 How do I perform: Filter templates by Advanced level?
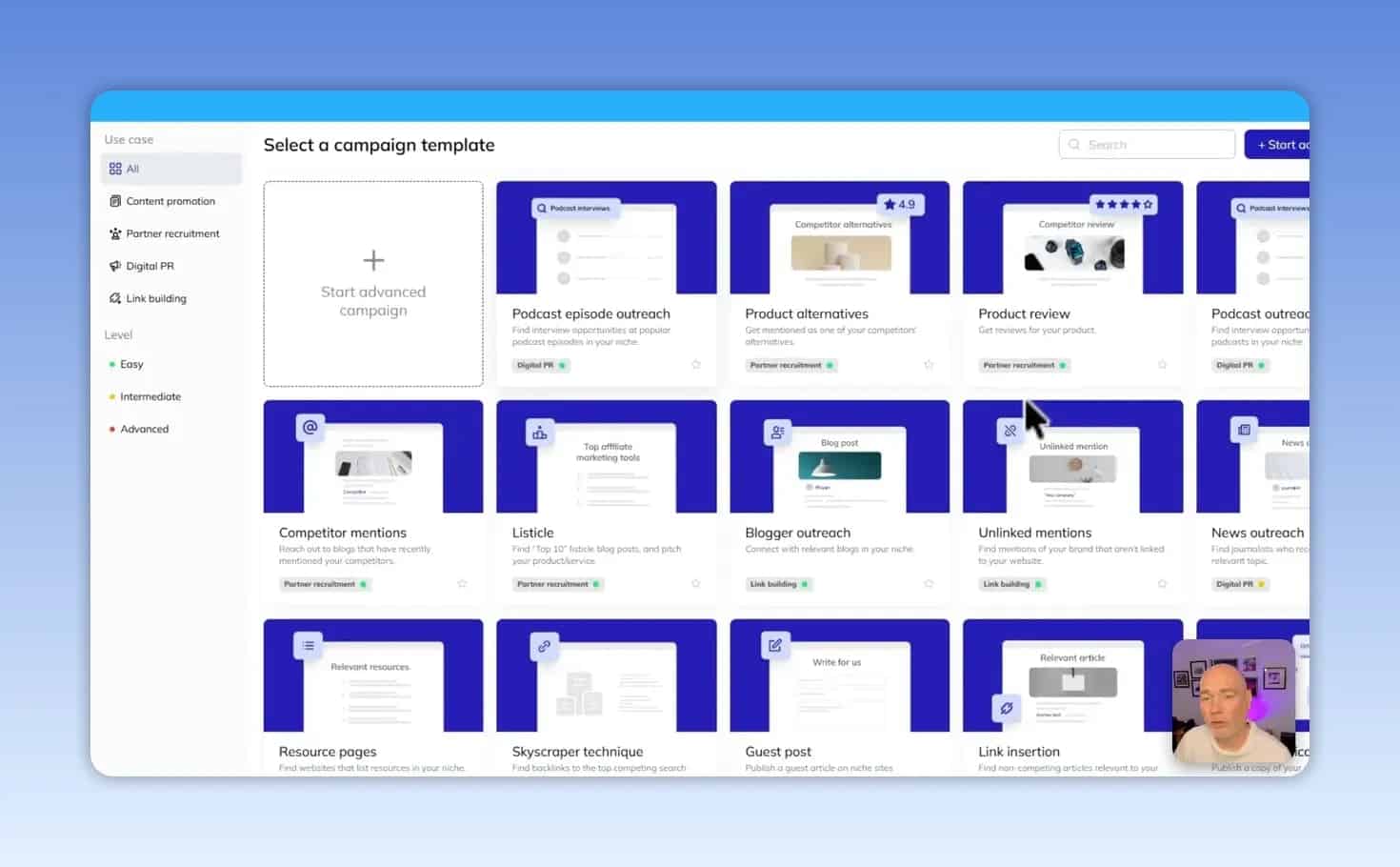(139, 429)
